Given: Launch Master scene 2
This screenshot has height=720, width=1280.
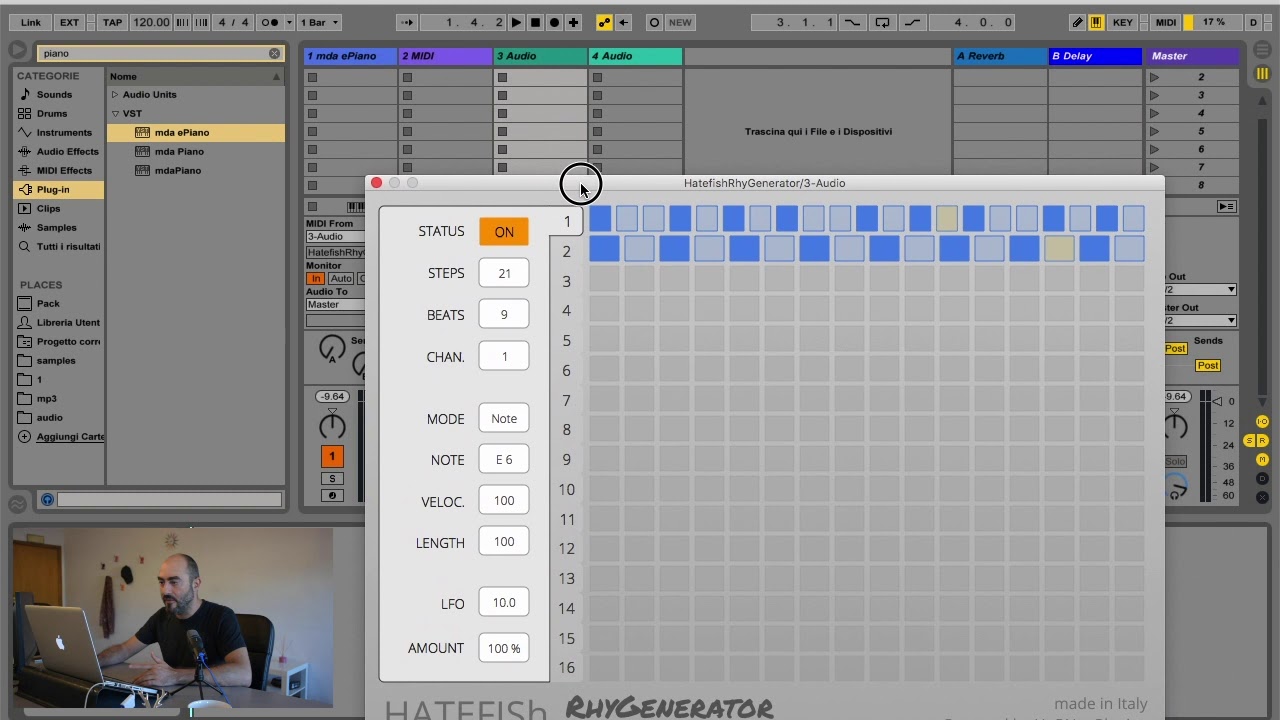Looking at the screenshot, I should pos(1154,77).
